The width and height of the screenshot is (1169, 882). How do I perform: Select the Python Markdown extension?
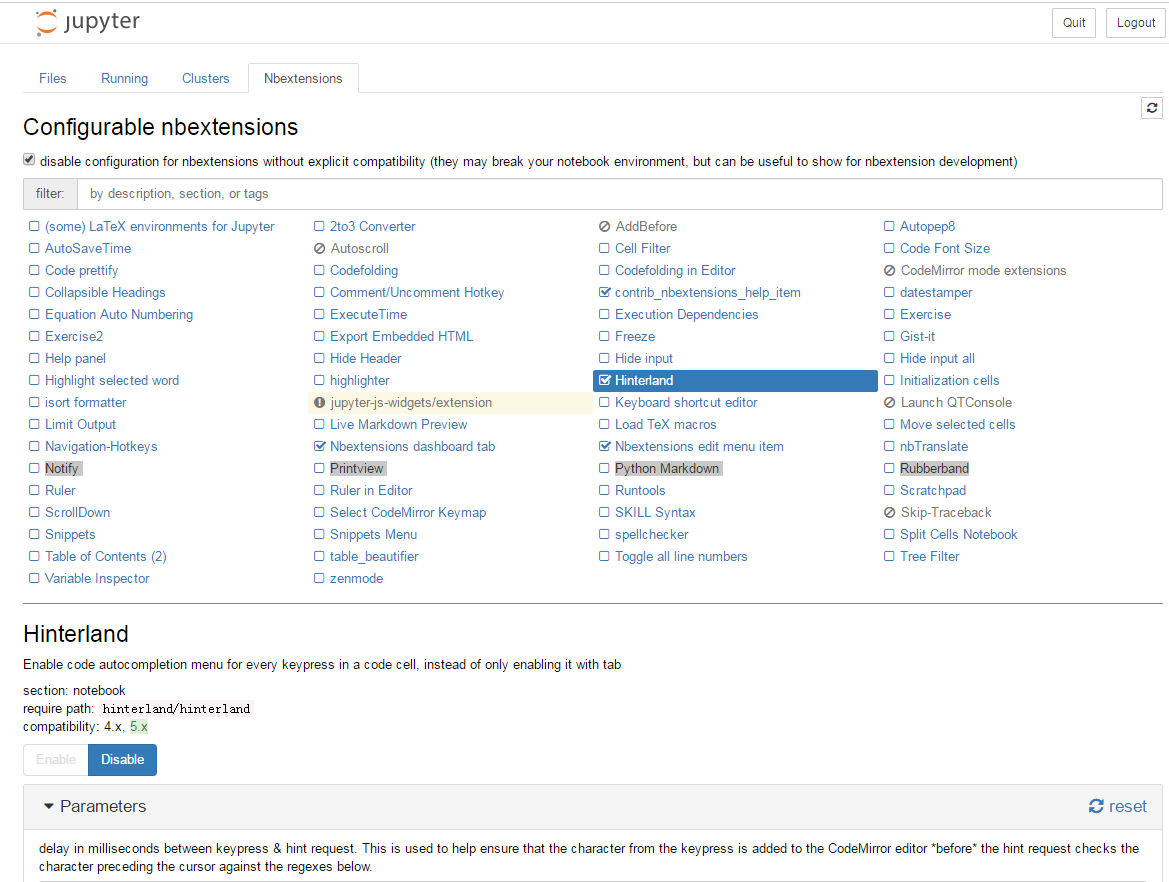(667, 468)
